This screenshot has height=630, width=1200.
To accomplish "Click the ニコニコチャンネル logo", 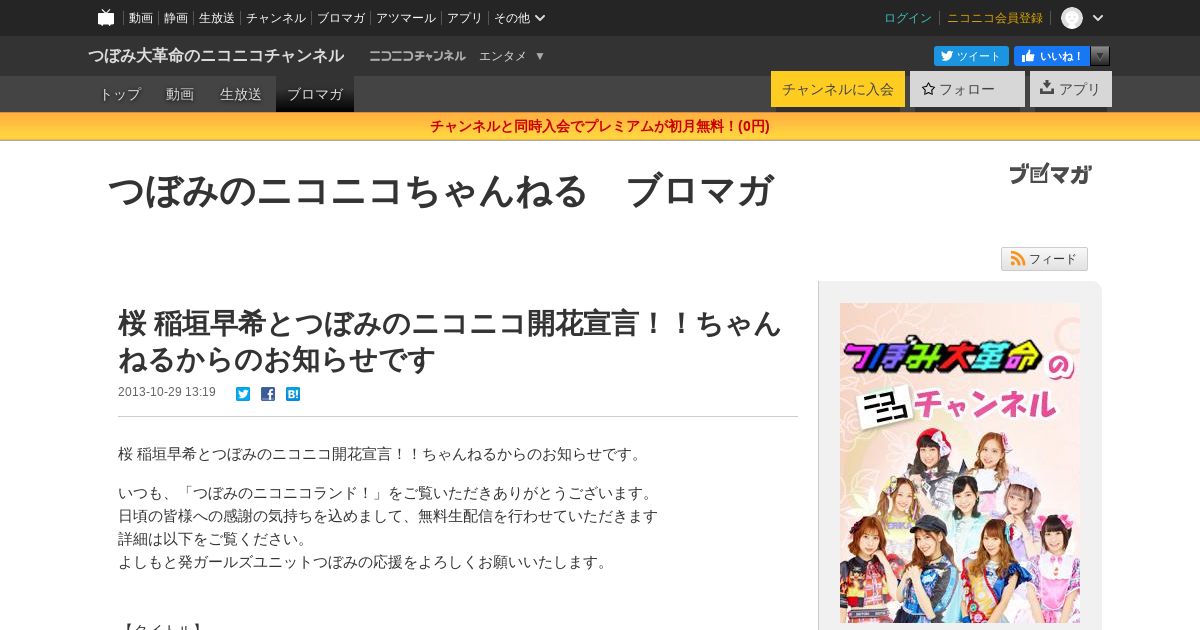I will pyautogui.click(x=417, y=56).
